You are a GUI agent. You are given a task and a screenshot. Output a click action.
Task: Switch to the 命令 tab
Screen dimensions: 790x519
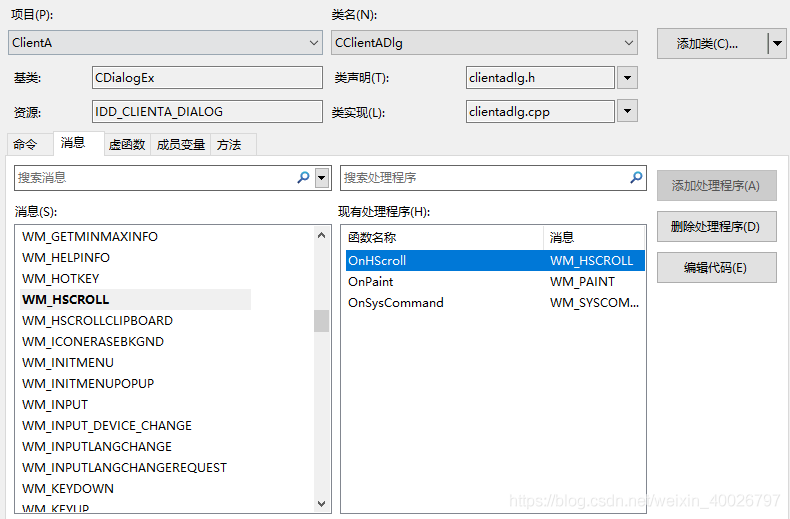click(26, 145)
